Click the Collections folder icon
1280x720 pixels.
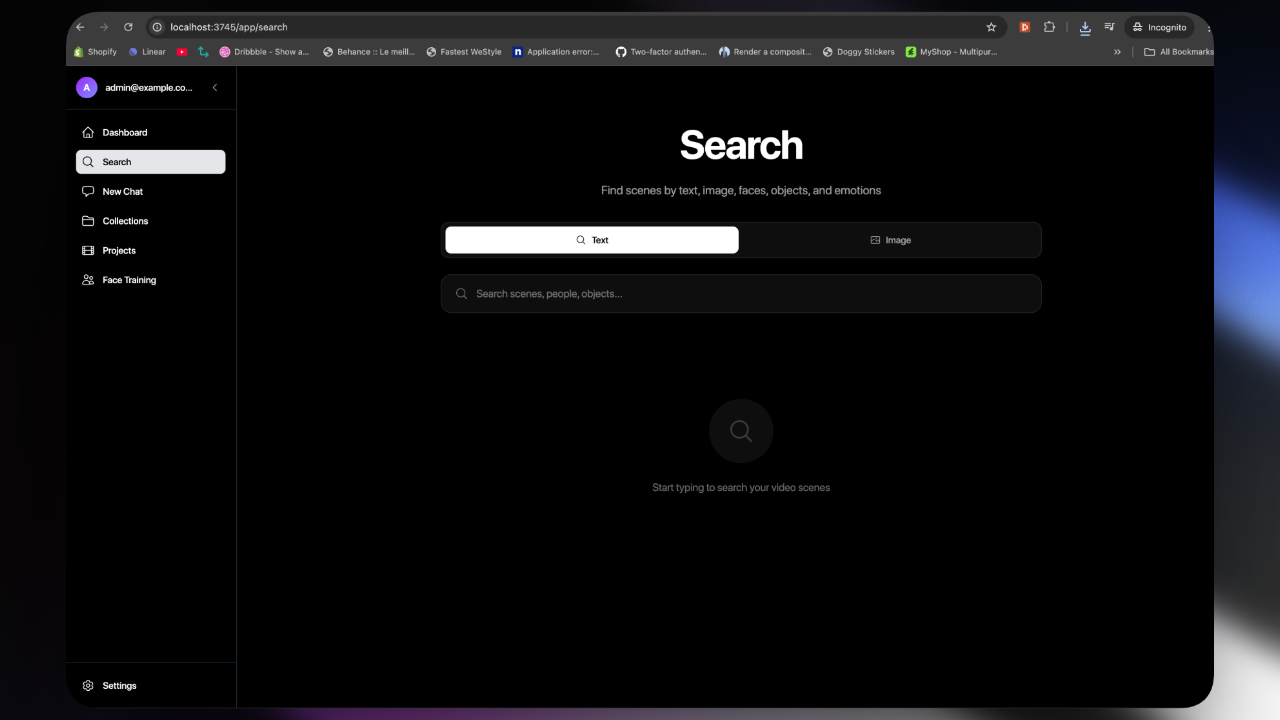coord(88,221)
